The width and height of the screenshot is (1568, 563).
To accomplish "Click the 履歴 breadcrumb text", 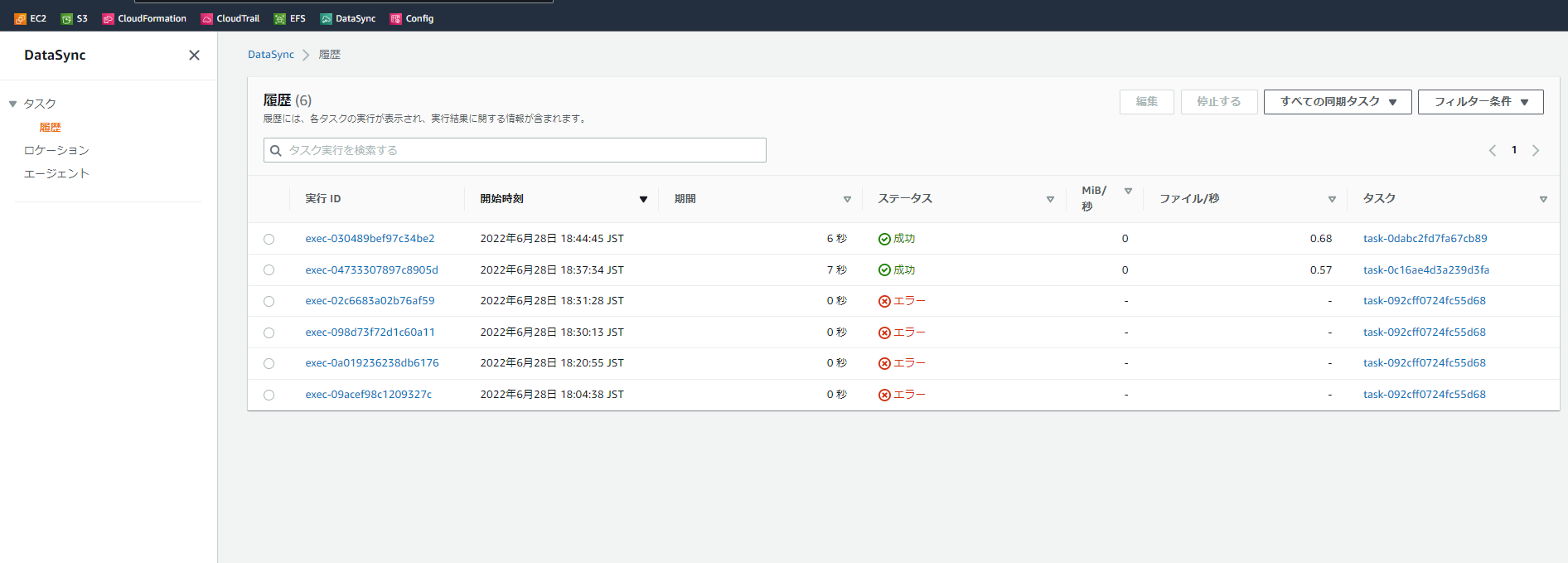I will (330, 54).
